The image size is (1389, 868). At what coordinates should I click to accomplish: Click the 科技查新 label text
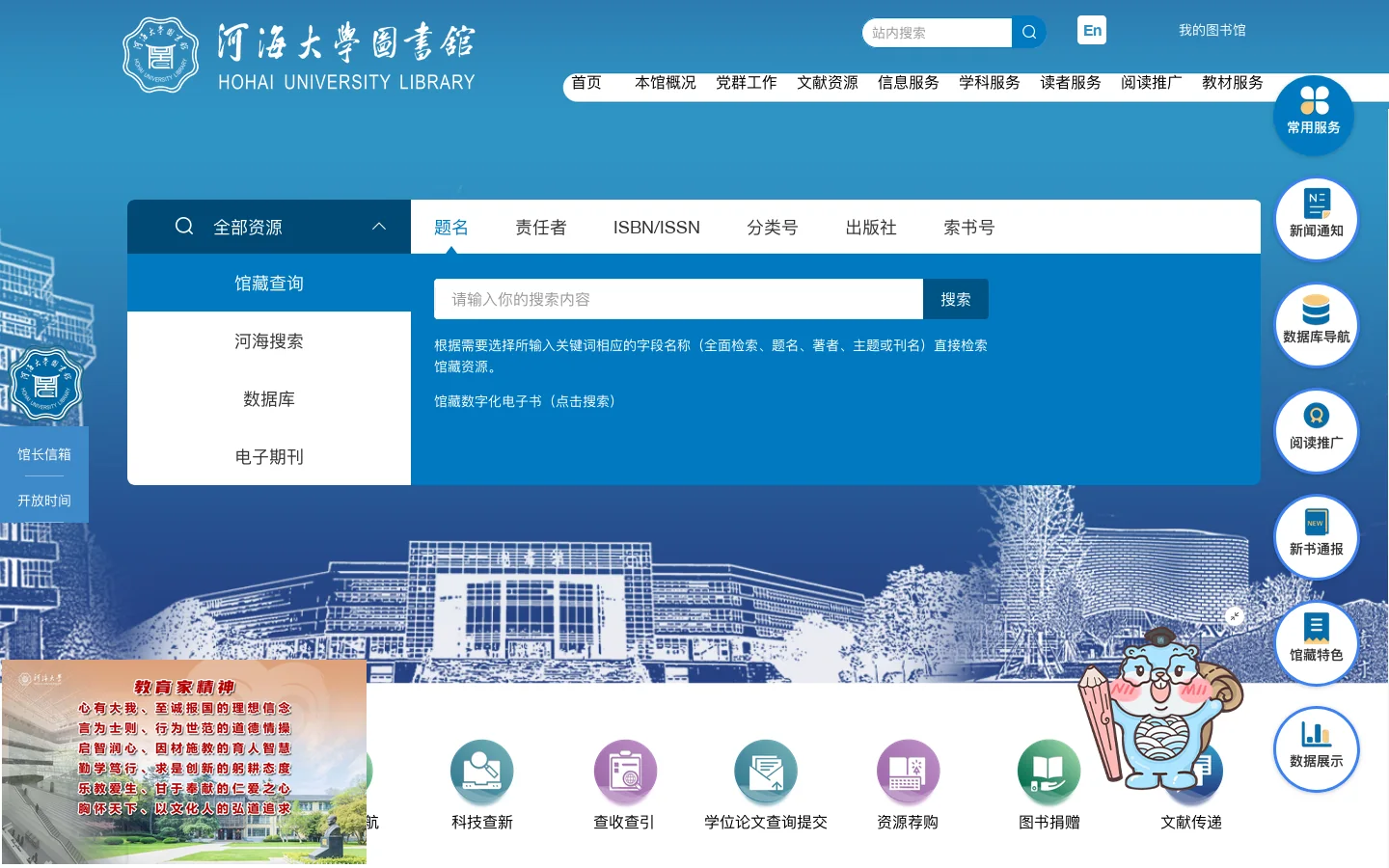(482, 822)
